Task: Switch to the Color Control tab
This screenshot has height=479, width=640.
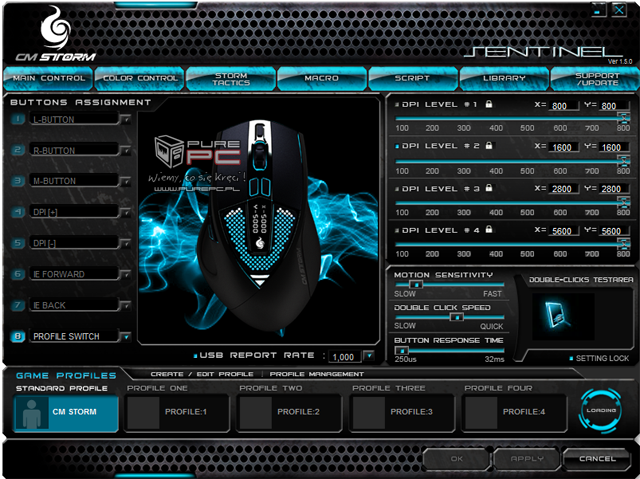Action: pos(140,78)
